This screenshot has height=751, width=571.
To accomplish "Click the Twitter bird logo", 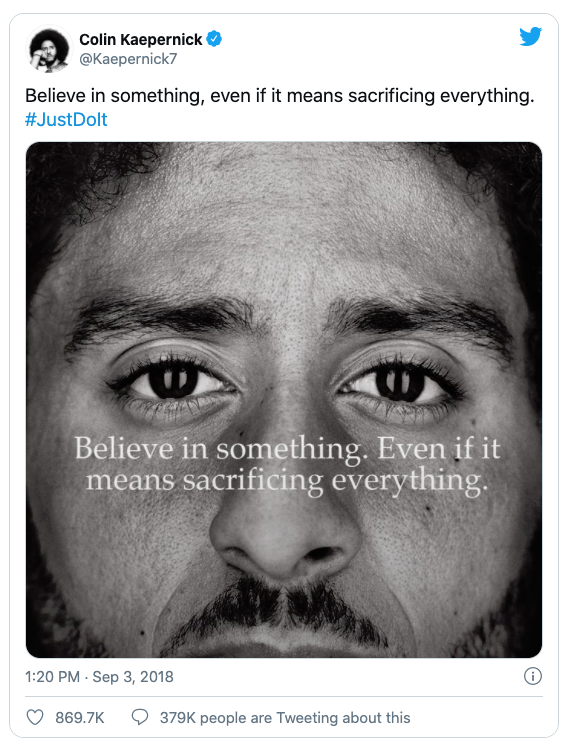I will (x=530, y=37).
